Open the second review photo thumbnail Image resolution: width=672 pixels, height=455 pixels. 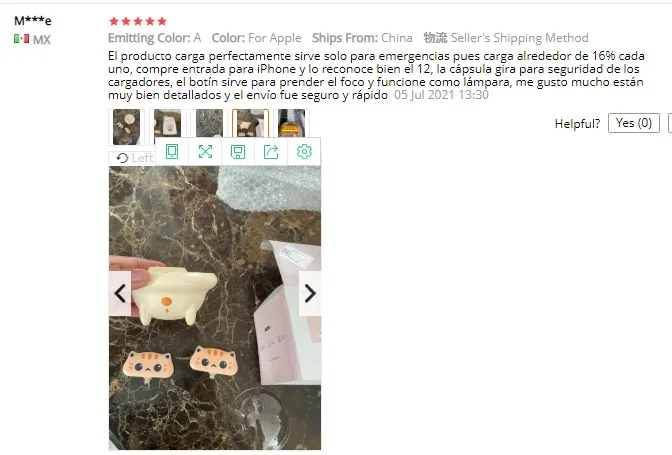click(168, 124)
